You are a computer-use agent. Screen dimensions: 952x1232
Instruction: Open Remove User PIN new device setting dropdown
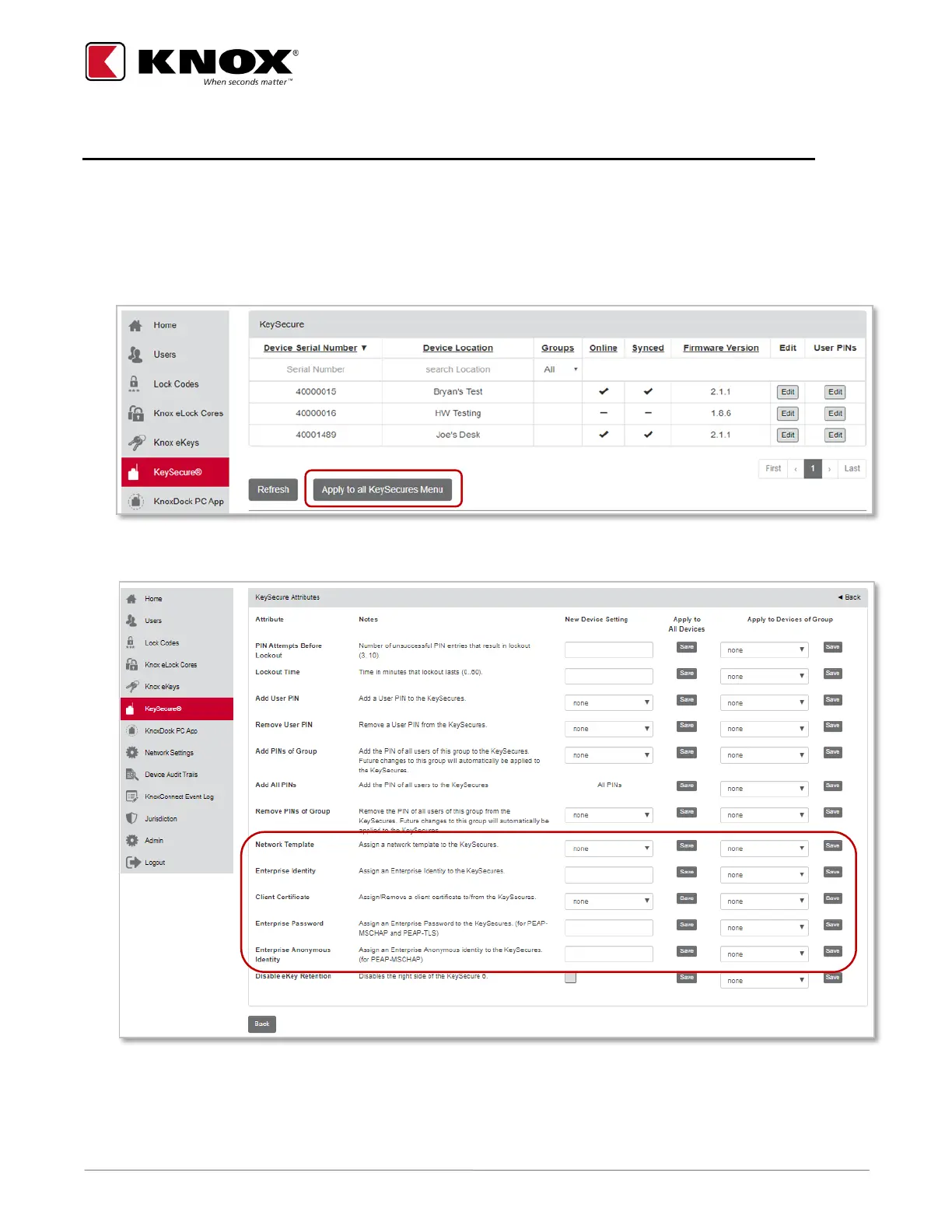pyautogui.click(x=609, y=729)
